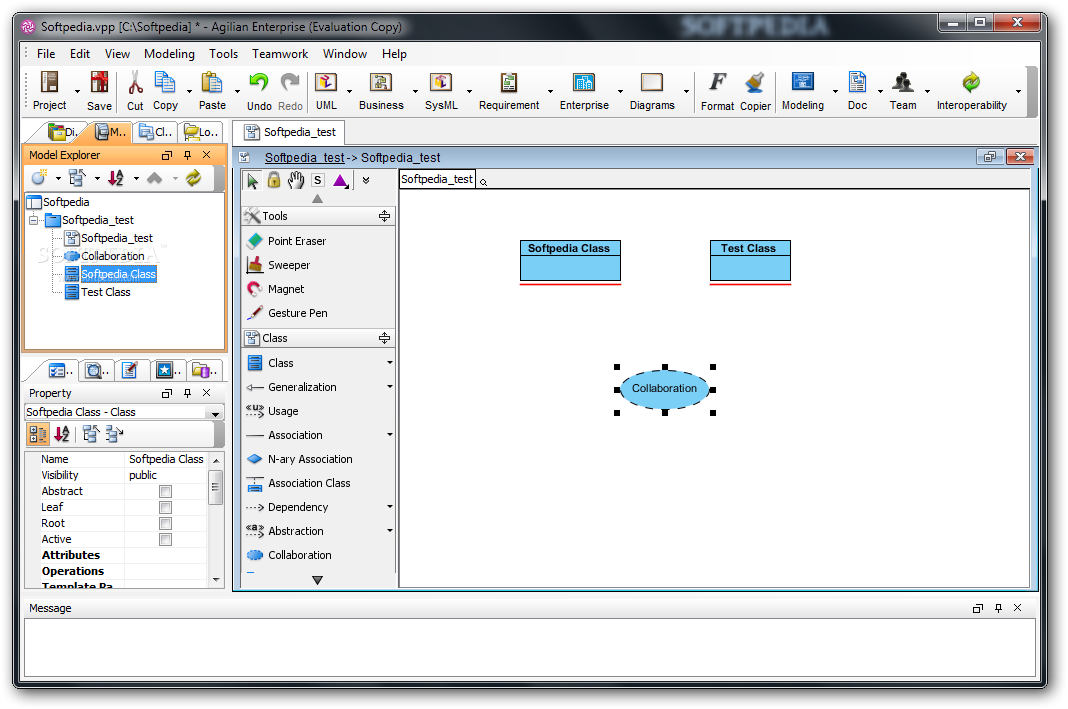This screenshot has width=1068, height=709.
Task: Select the Collaboration ellipse on canvas
Action: [x=664, y=389]
